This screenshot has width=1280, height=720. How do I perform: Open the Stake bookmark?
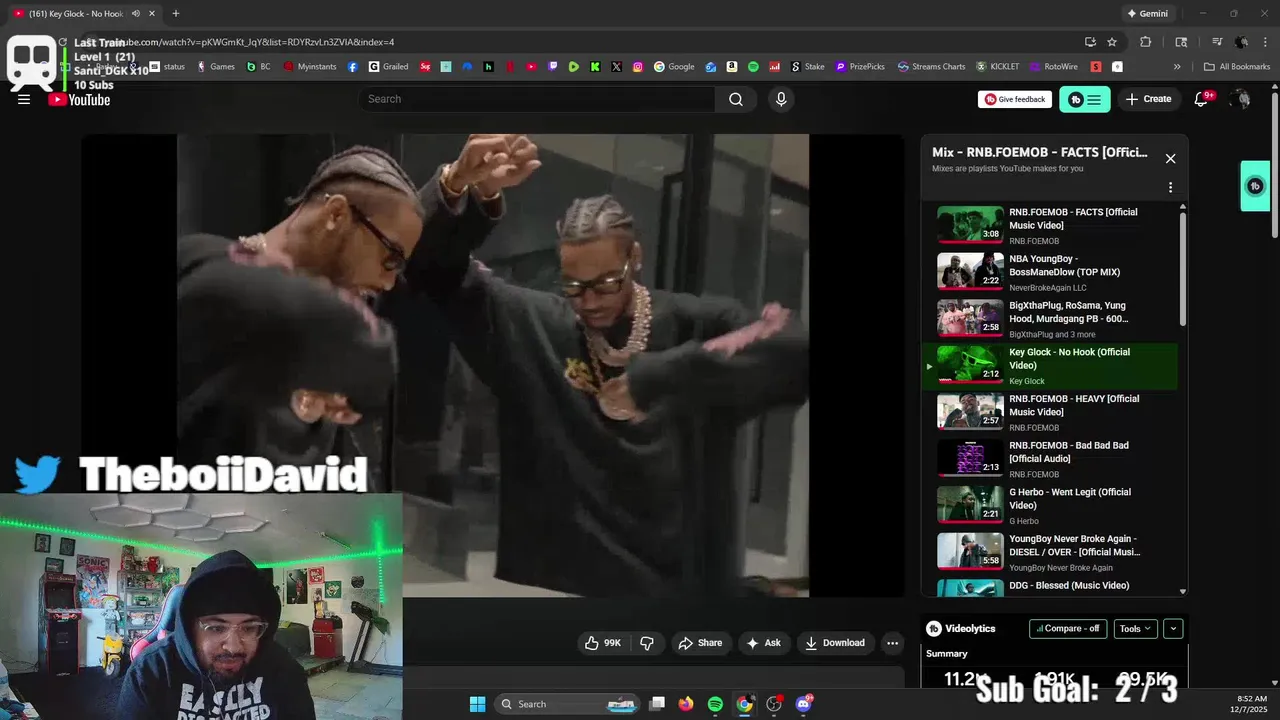point(808,67)
